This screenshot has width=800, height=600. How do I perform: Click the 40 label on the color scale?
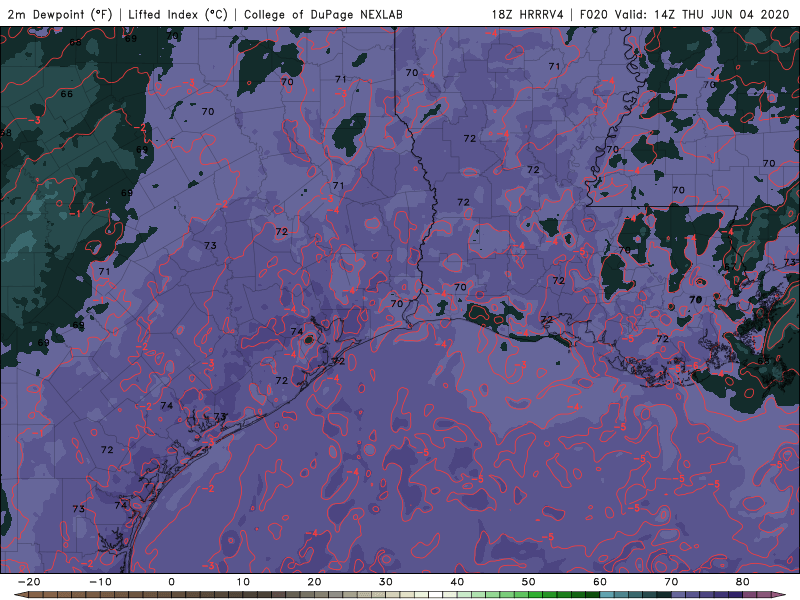pos(457,582)
